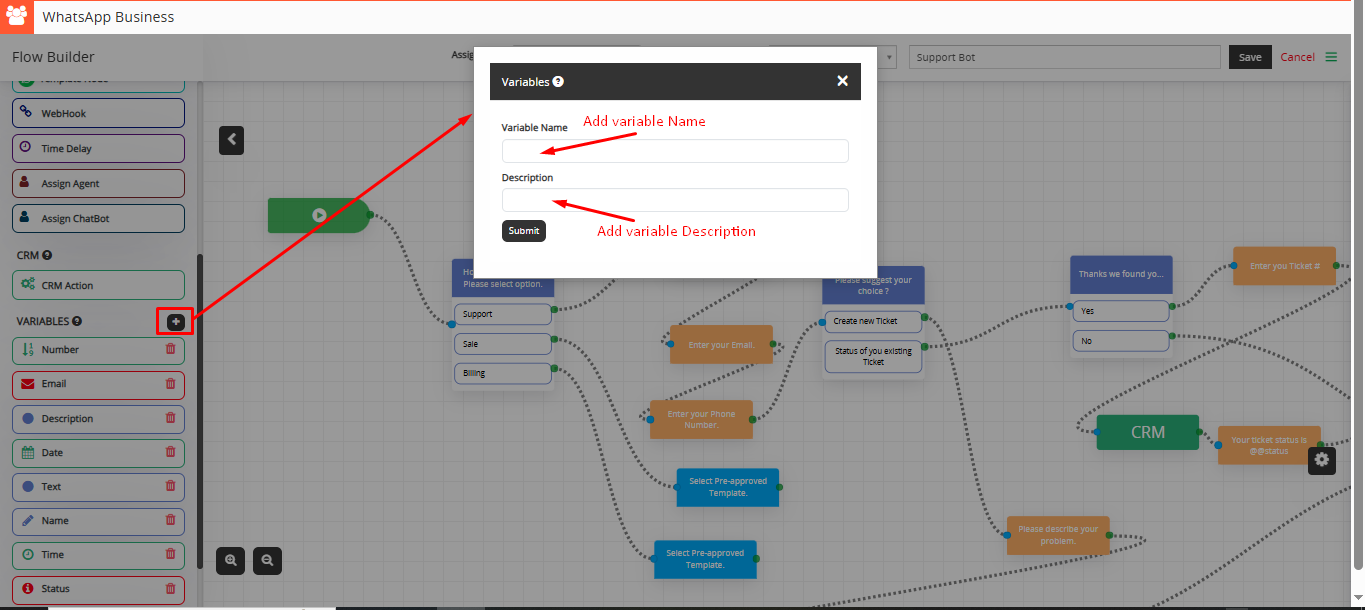The width and height of the screenshot is (1365, 610).
Task: Click the Billing option in menu node
Action: 502,373
